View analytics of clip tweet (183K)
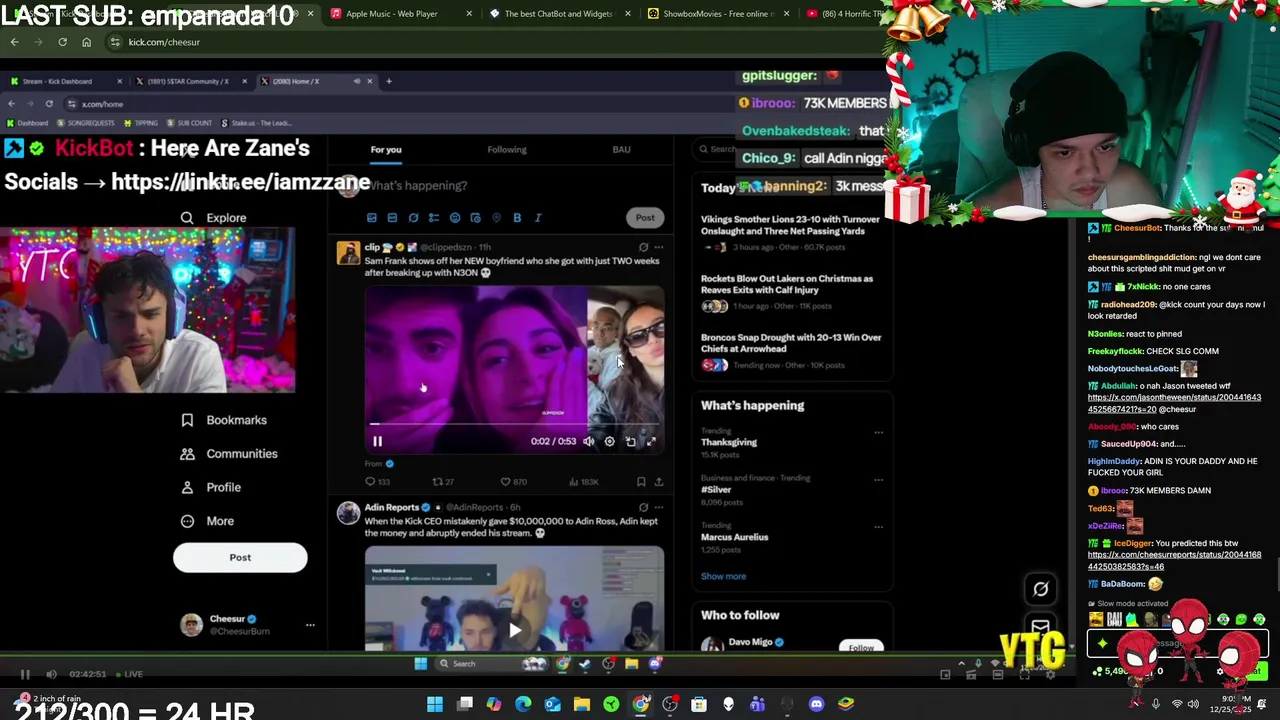This screenshot has height=720, width=1280. (584, 482)
